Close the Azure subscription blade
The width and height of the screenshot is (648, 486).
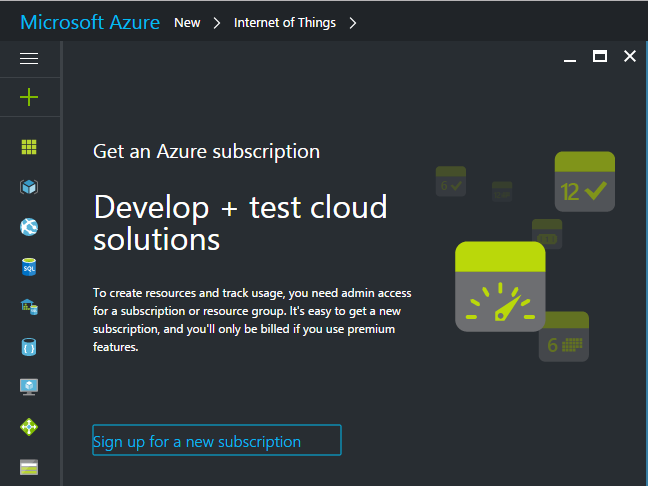(x=630, y=57)
